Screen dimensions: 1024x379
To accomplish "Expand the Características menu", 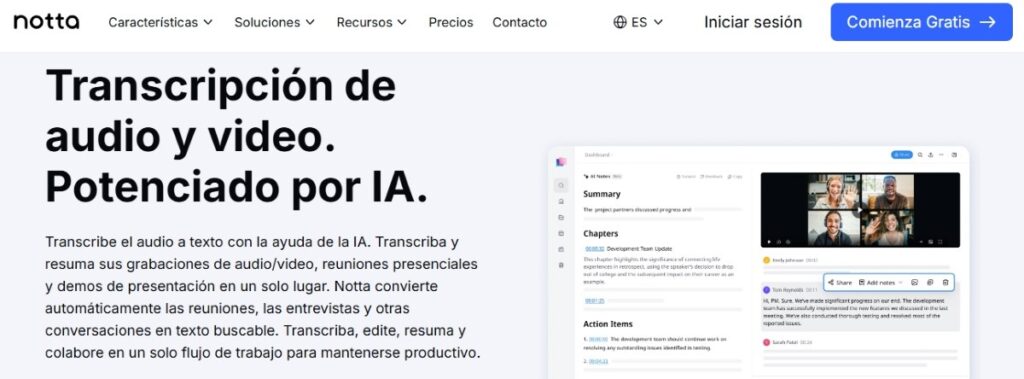I will pos(161,22).
